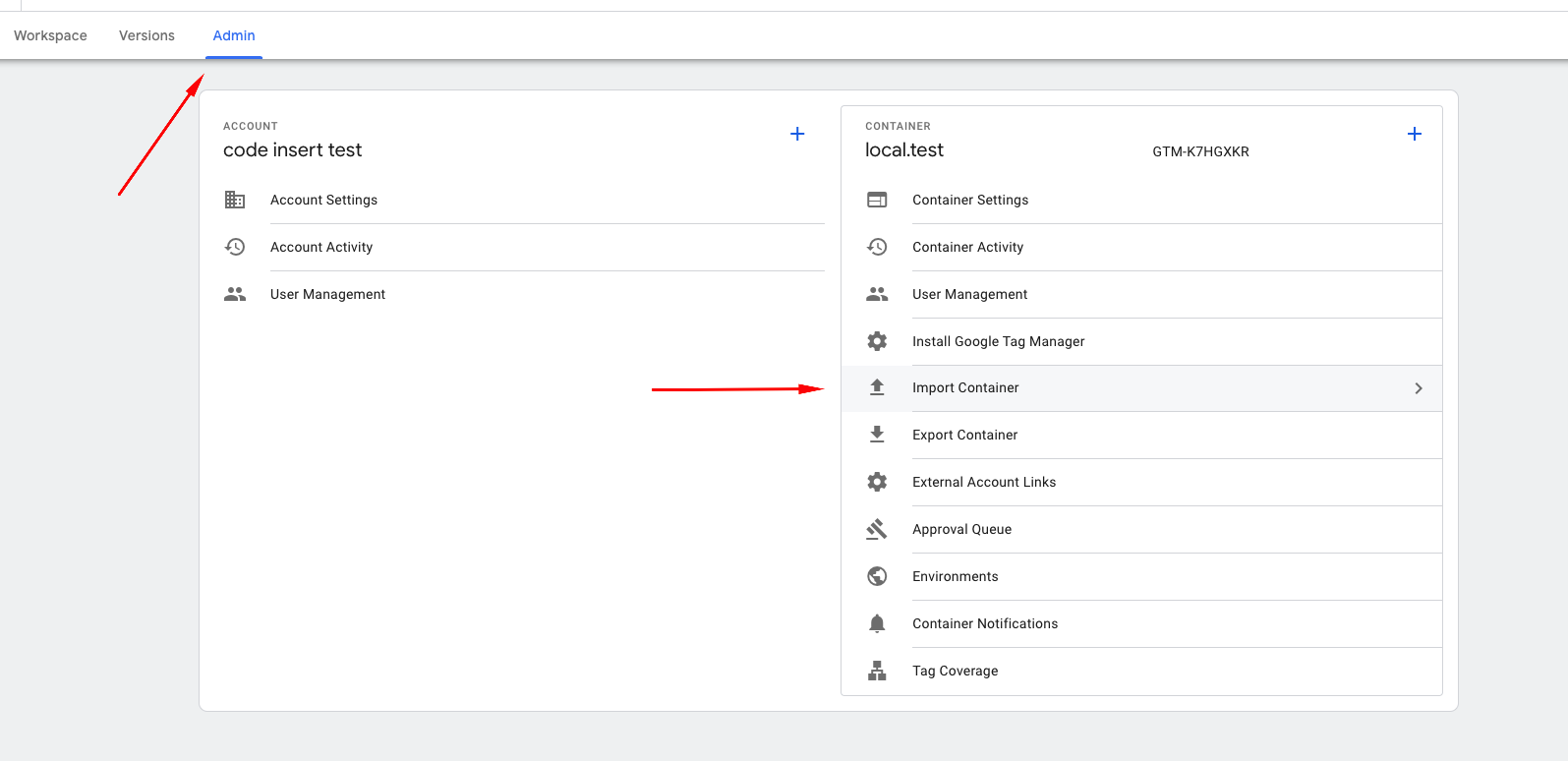Click the Approval Queue gavel icon

[x=877, y=529]
